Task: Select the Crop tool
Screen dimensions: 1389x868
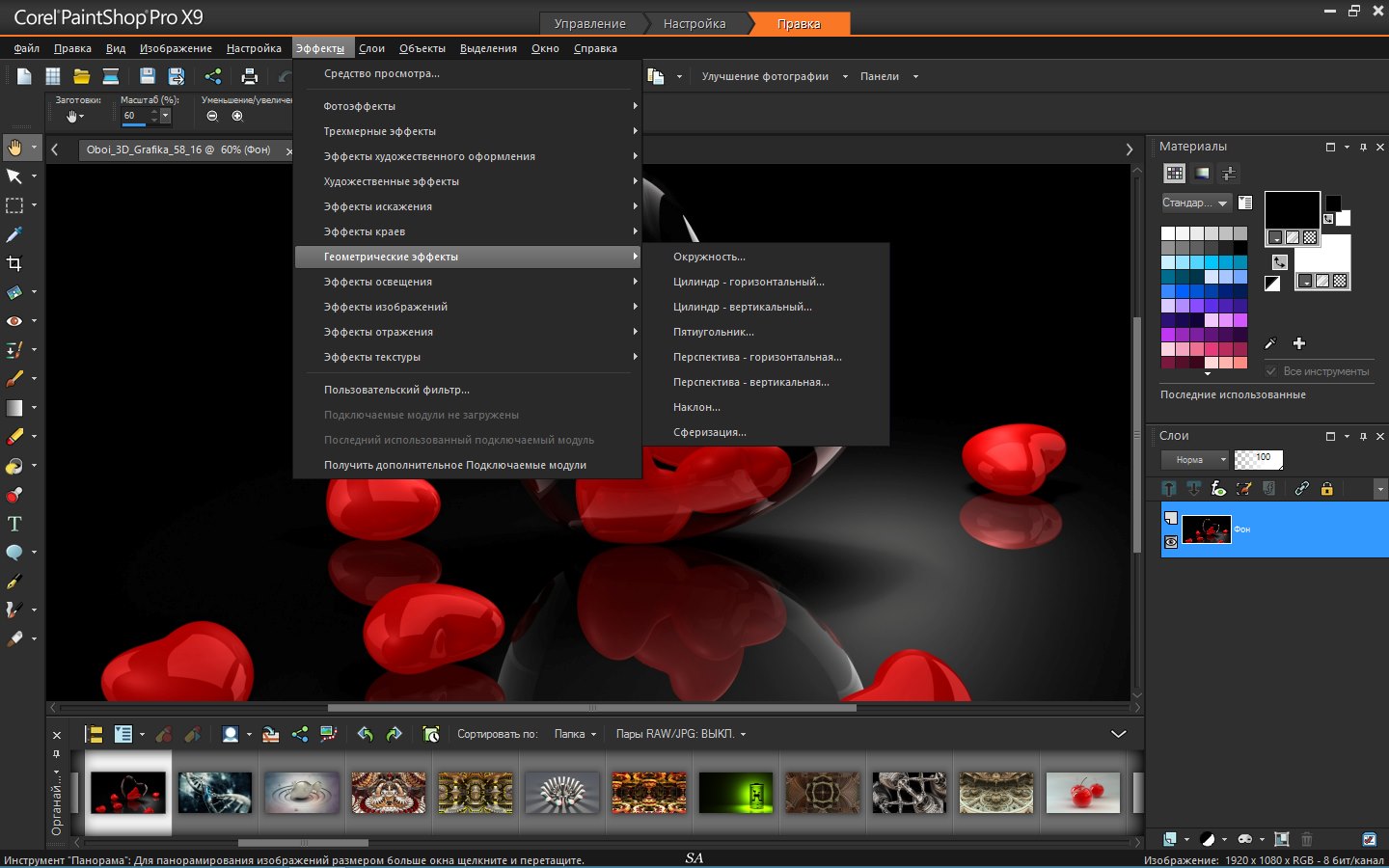Action: click(x=14, y=263)
